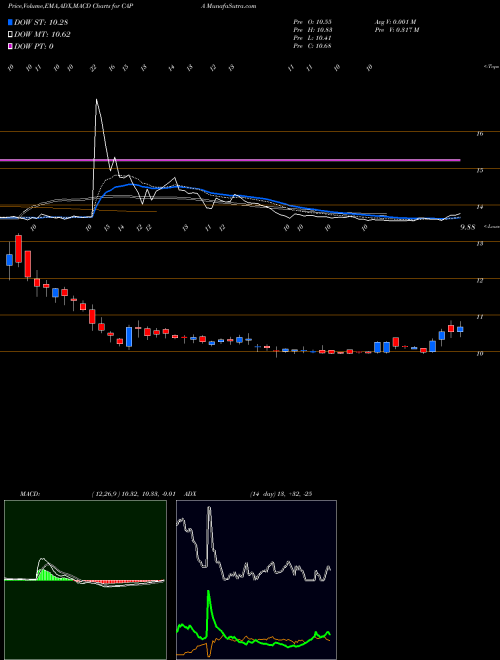
Task: Open the ADX indicator chart panel
Action: click(257, 580)
